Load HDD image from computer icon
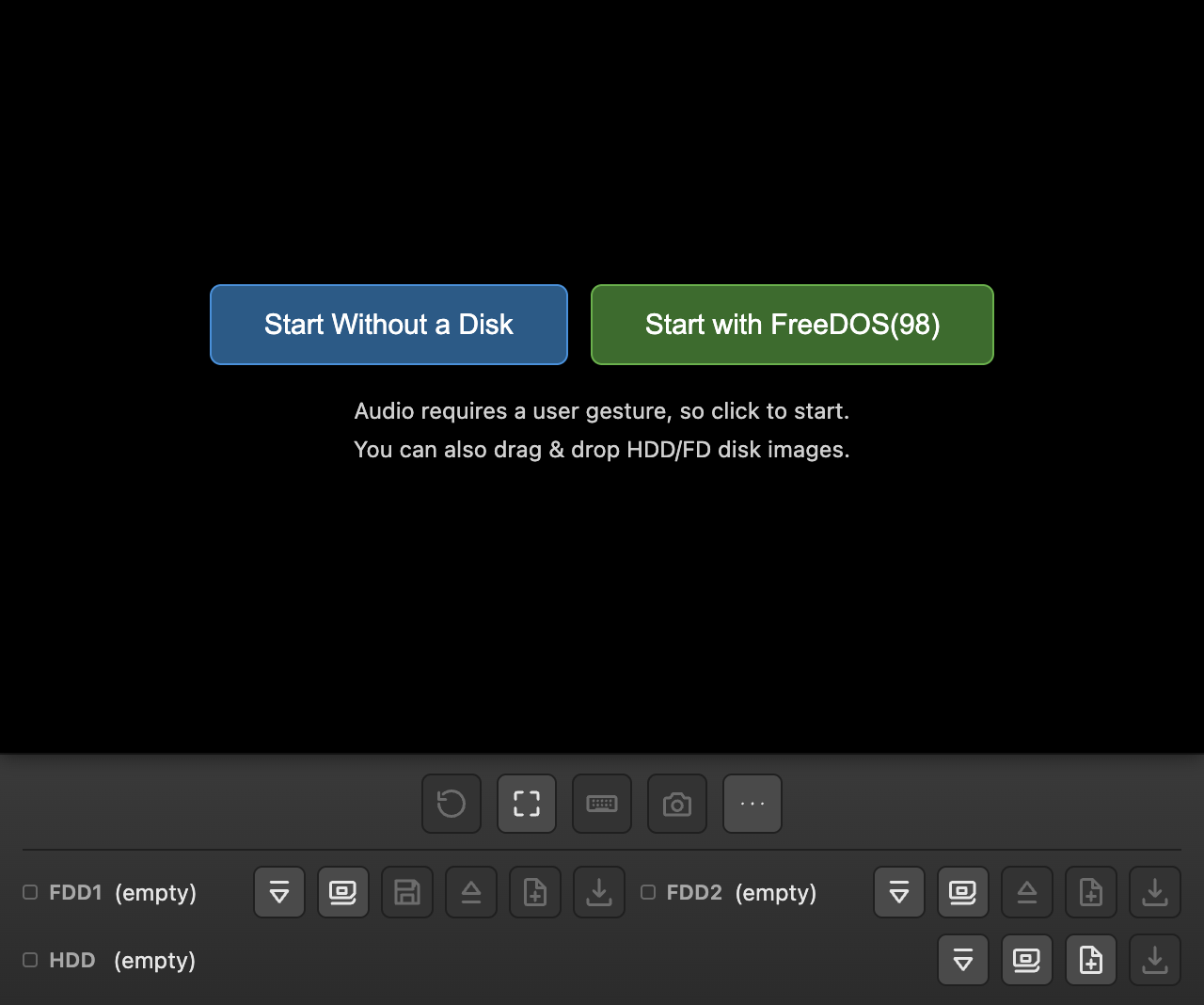Screen dimensions: 1204x1005 1027,960
